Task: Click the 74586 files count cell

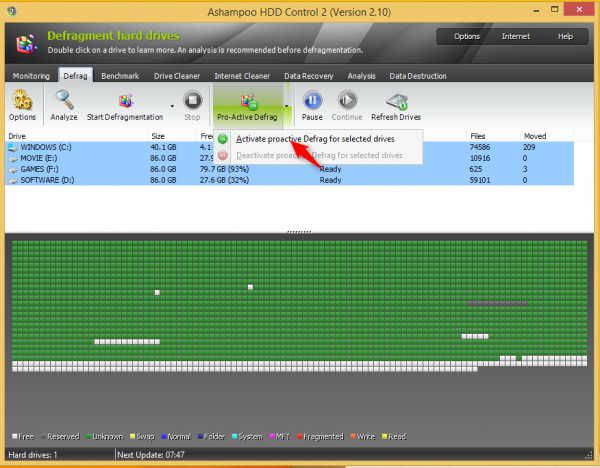Action: tap(480, 147)
